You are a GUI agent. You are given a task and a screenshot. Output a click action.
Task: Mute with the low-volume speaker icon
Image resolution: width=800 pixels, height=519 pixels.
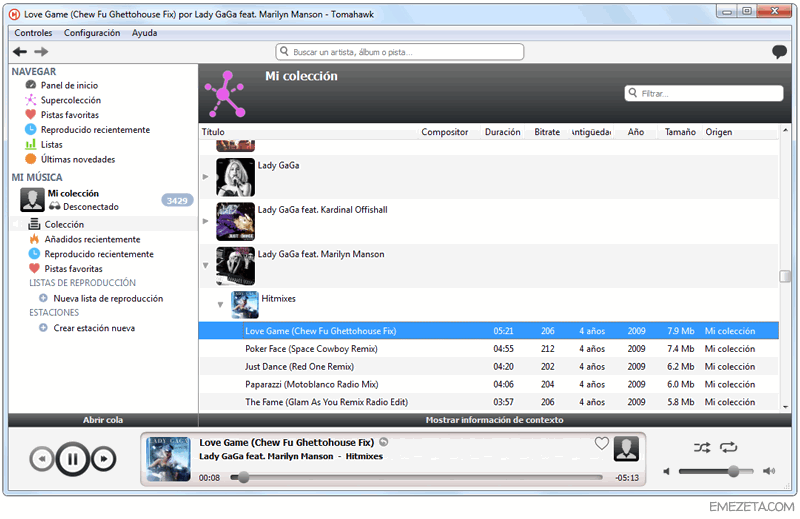pos(666,471)
